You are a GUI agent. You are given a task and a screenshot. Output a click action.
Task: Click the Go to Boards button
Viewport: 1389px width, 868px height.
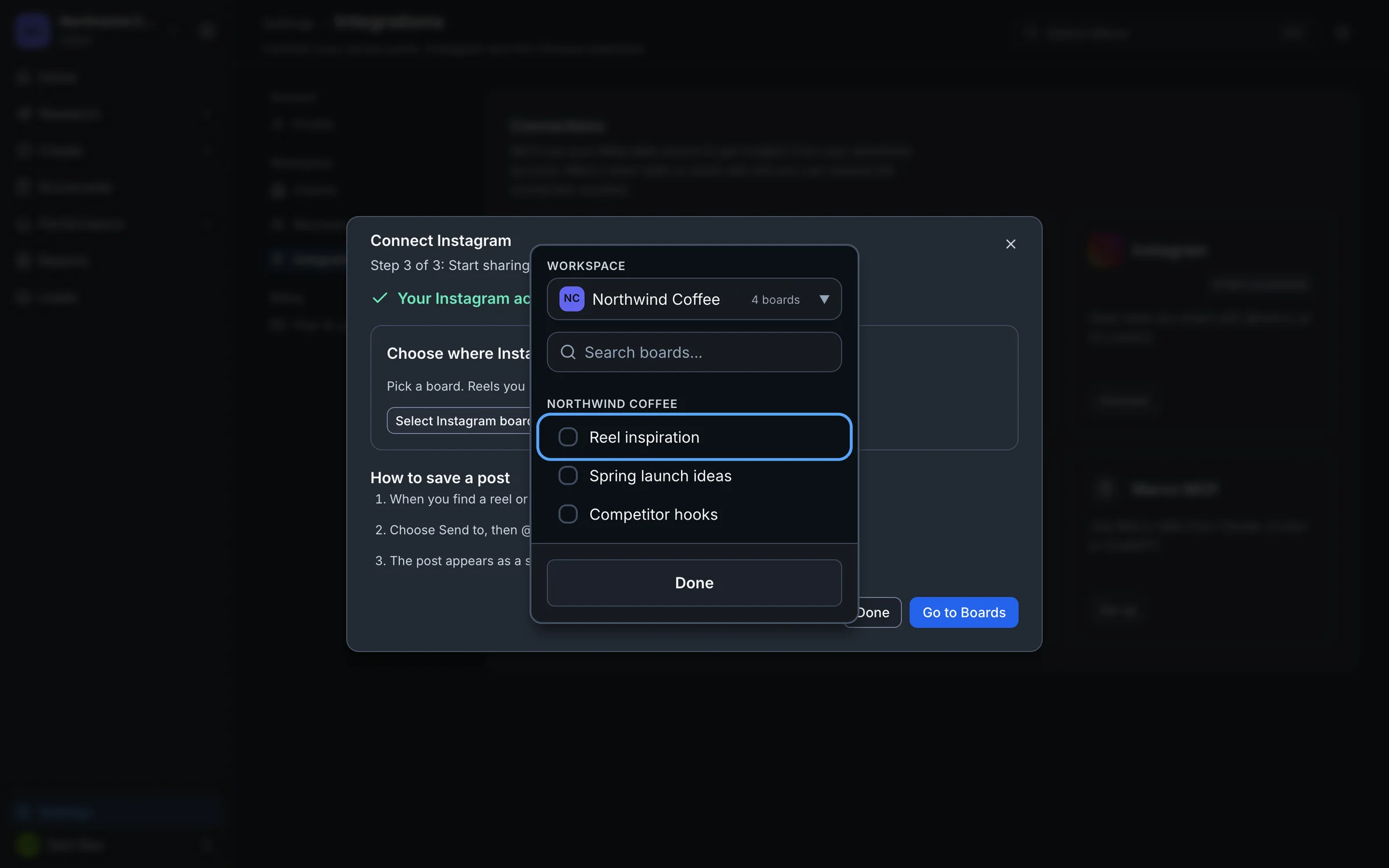click(964, 612)
